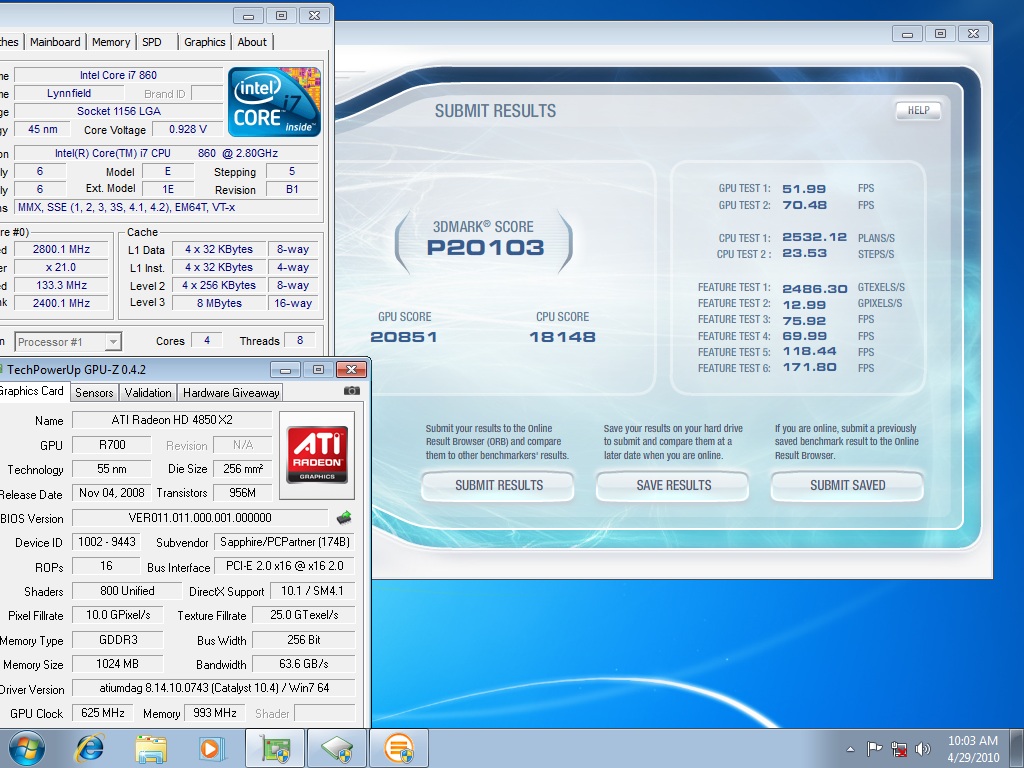Select the Memory tab in CPU-Z
Image resolution: width=1024 pixels, height=768 pixels.
pyautogui.click(x=111, y=42)
